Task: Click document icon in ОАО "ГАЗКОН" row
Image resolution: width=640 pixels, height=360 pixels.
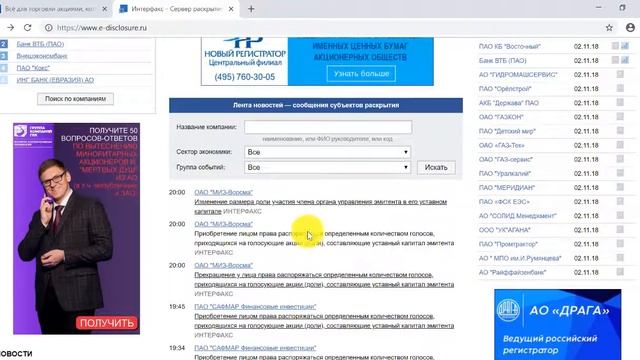Action: tap(620, 117)
